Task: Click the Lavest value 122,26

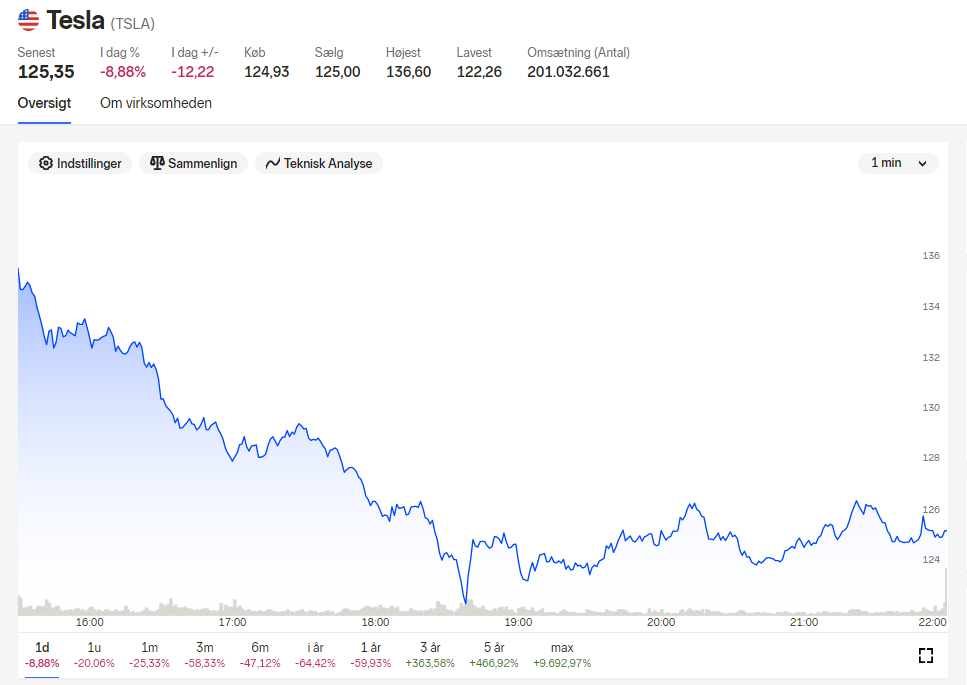Action: point(479,72)
